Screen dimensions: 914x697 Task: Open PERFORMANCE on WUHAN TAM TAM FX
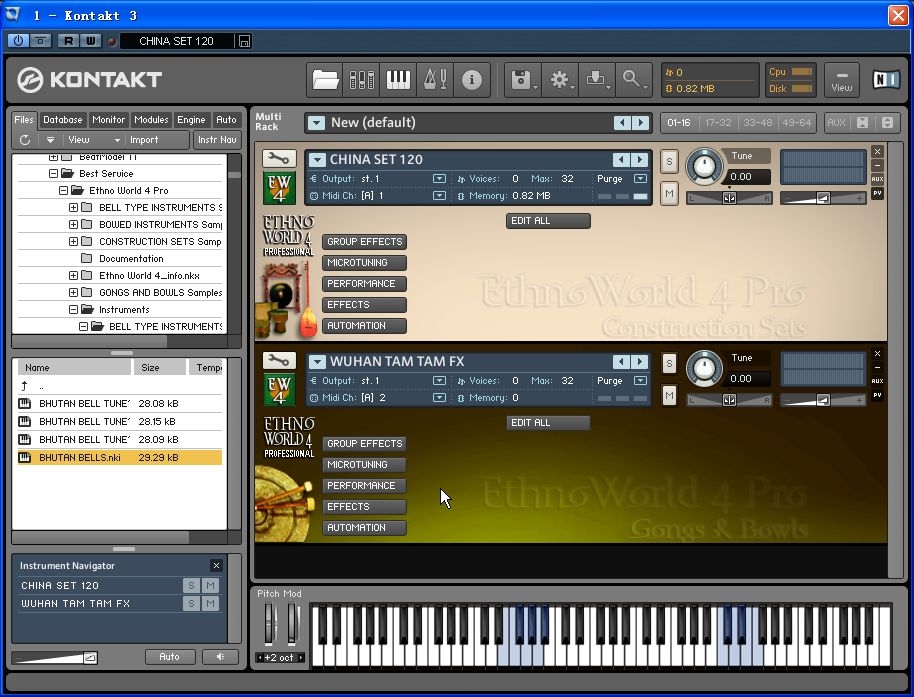pos(364,485)
